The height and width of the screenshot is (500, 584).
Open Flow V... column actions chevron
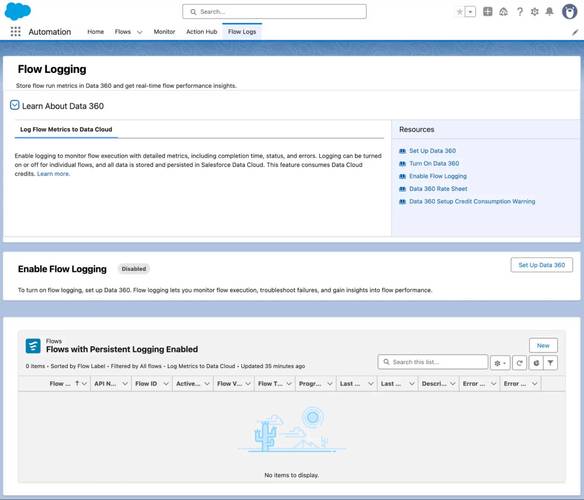pyautogui.click(x=248, y=383)
